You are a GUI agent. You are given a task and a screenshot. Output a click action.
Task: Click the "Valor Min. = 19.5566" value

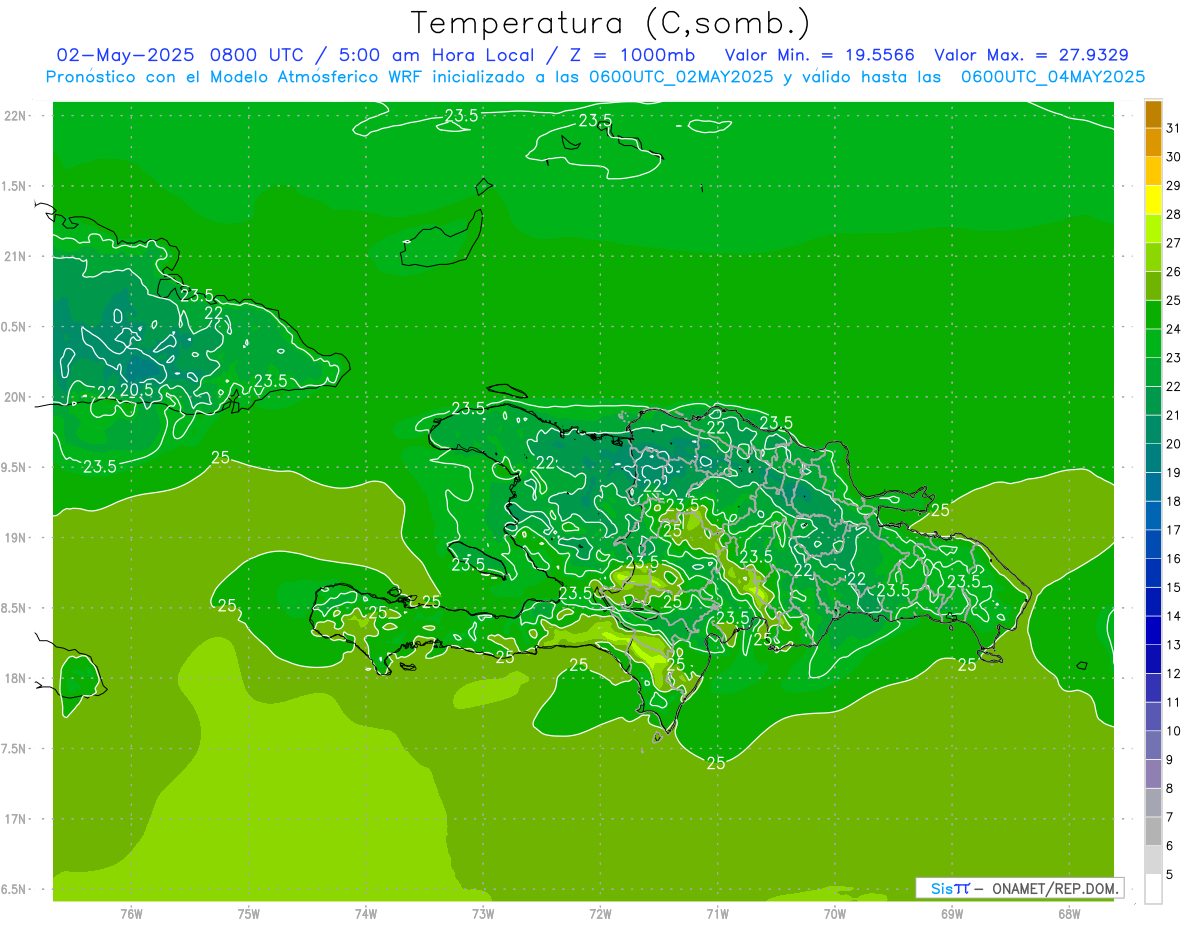[820, 55]
